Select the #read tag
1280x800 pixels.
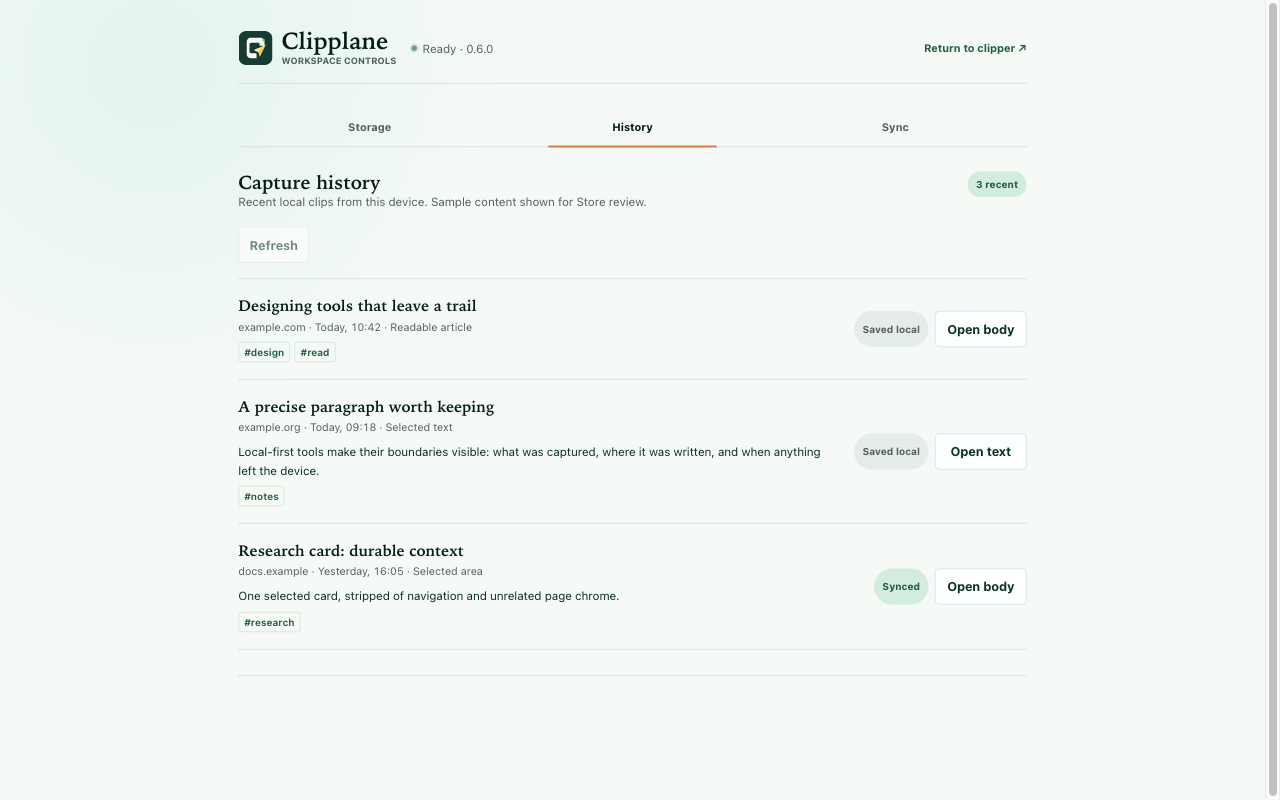click(x=315, y=352)
